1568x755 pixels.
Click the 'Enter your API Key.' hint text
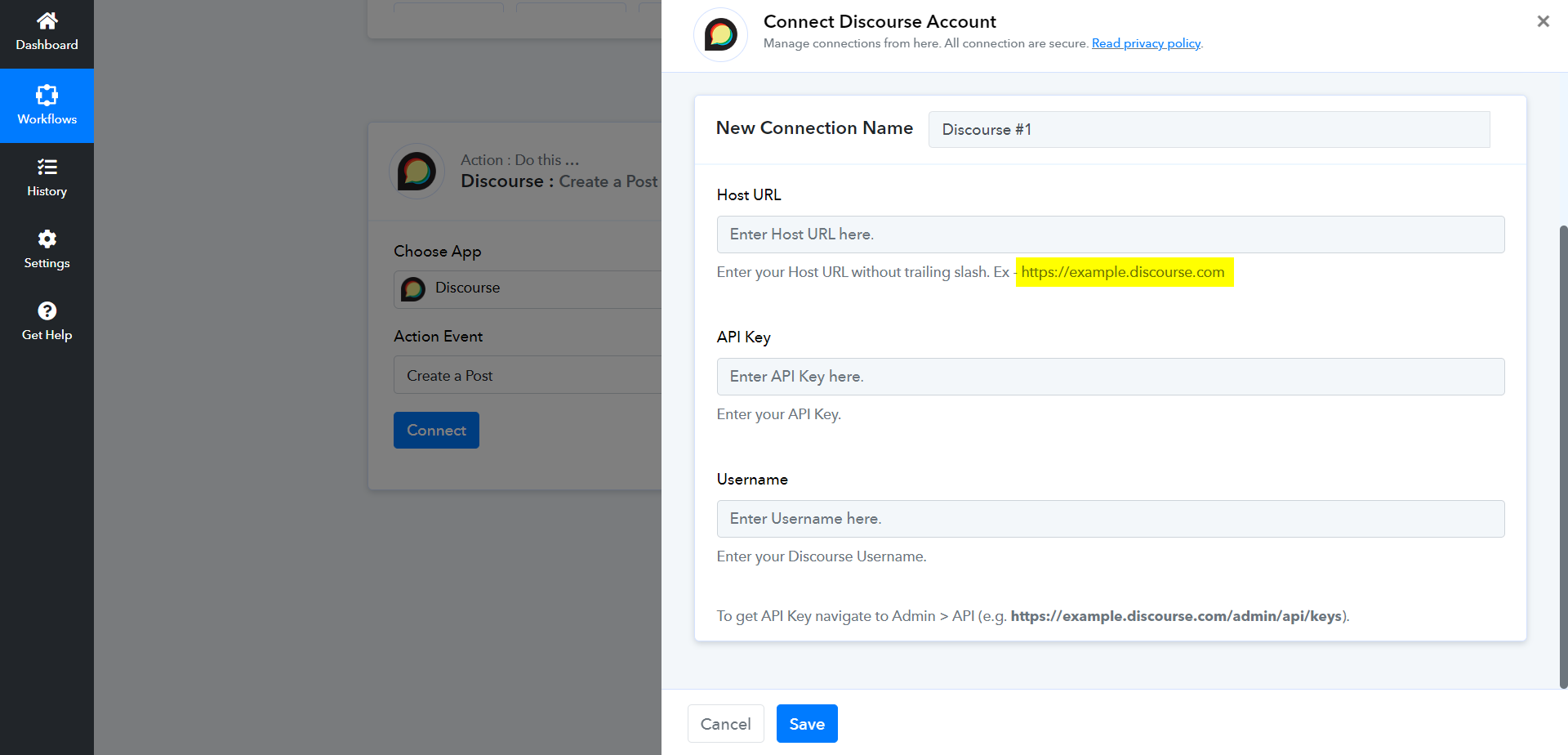click(778, 414)
